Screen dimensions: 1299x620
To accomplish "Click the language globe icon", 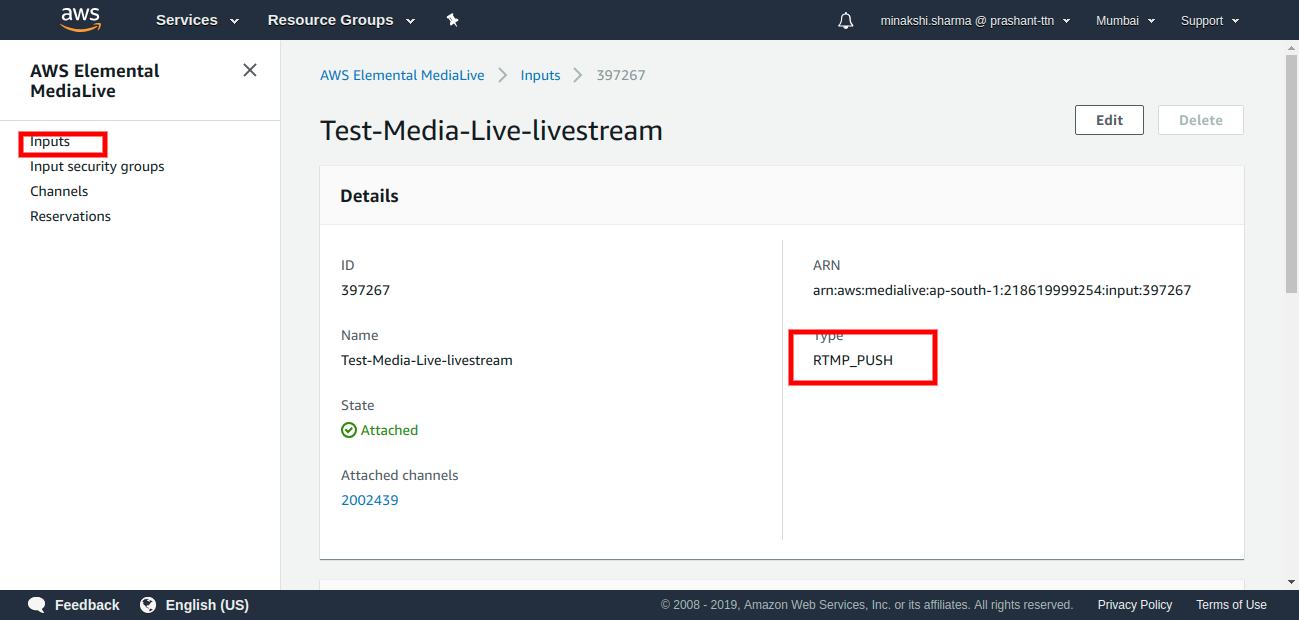I will (x=148, y=605).
